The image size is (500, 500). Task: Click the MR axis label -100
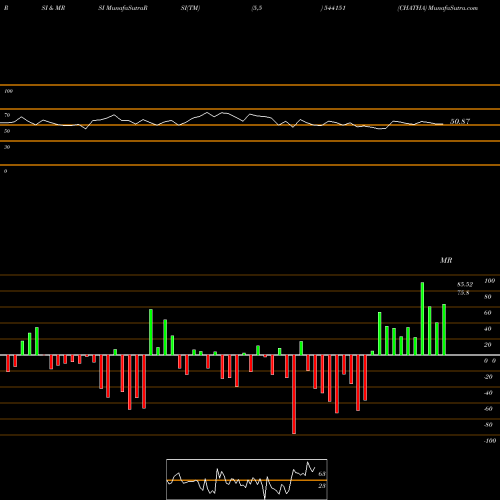tap(490, 441)
